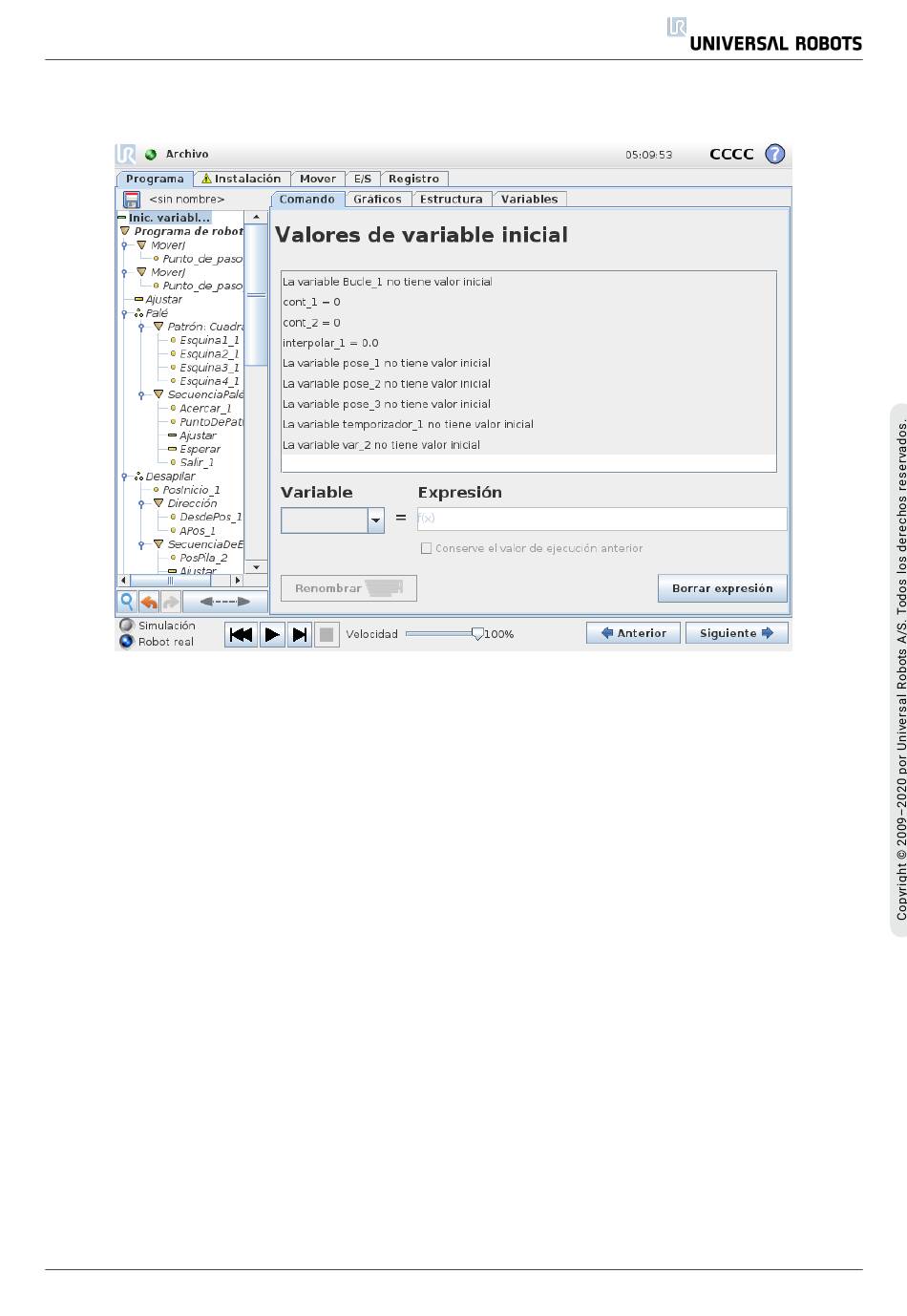Collapse the second MoverJ node
This screenshot has height=1316, width=907.
pyautogui.click(x=141, y=272)
